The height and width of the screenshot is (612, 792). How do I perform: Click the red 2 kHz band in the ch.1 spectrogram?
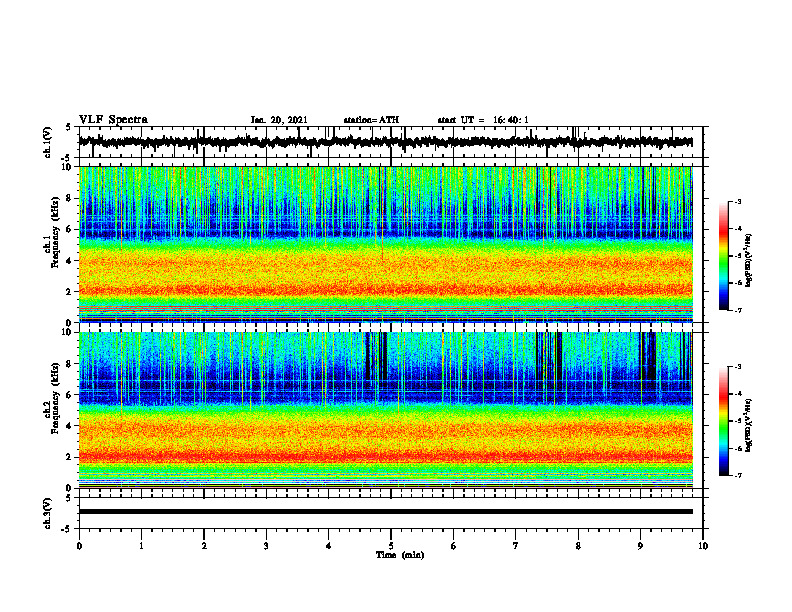click(x=385, y=290)
